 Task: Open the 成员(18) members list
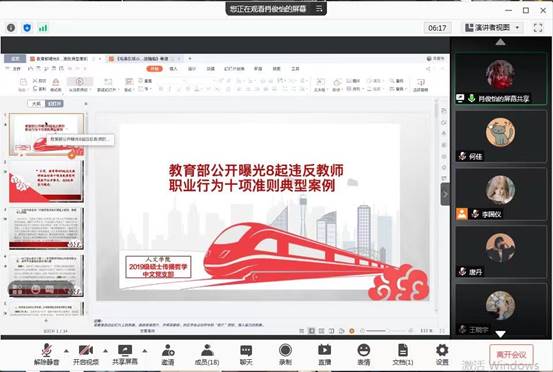207,354
